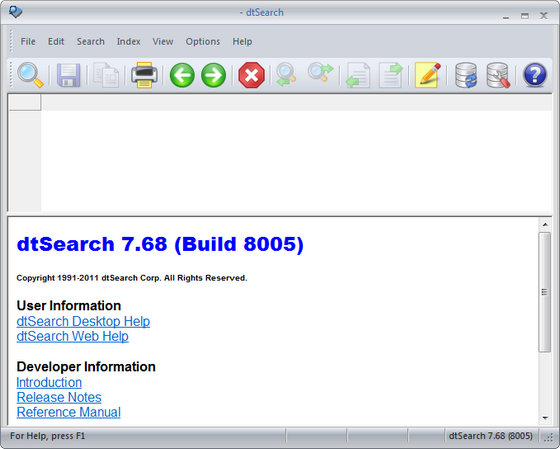
Task: Click the vertical scrollbar down arrow
Action: click(545, 418)
